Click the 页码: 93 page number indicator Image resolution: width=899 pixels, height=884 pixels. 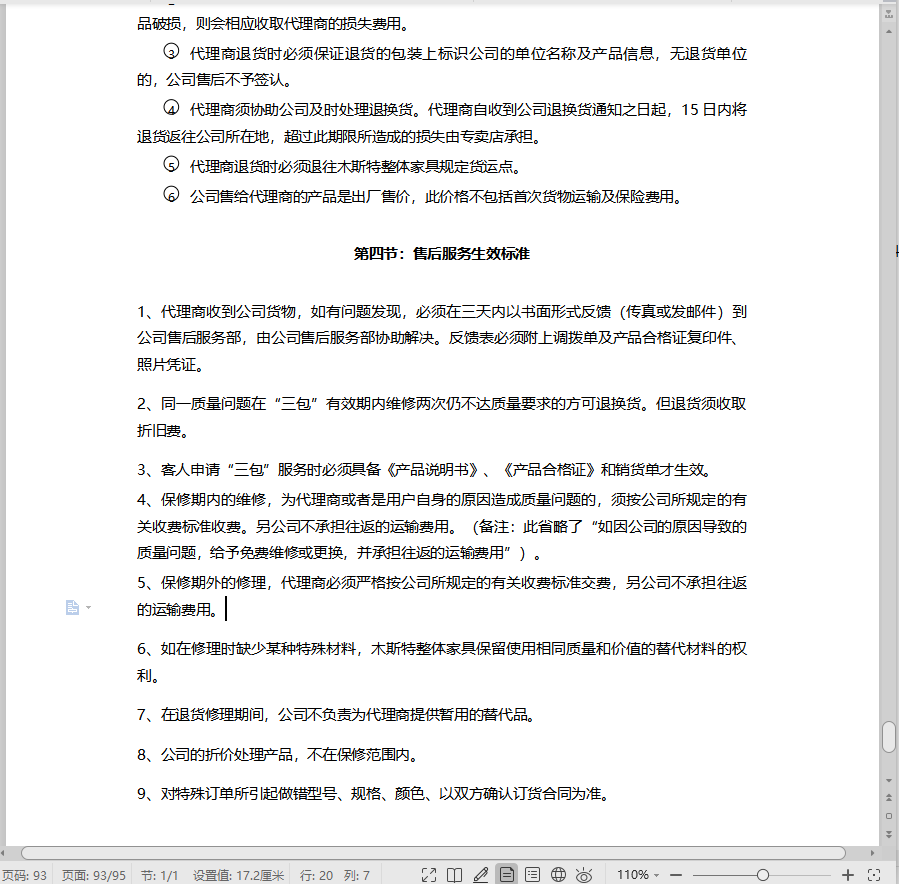click(x=25, y=875)
